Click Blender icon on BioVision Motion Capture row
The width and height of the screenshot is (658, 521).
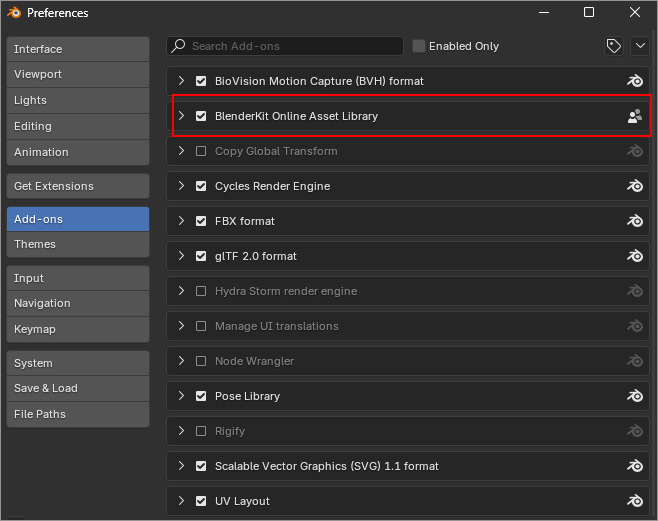pos(634,81)
